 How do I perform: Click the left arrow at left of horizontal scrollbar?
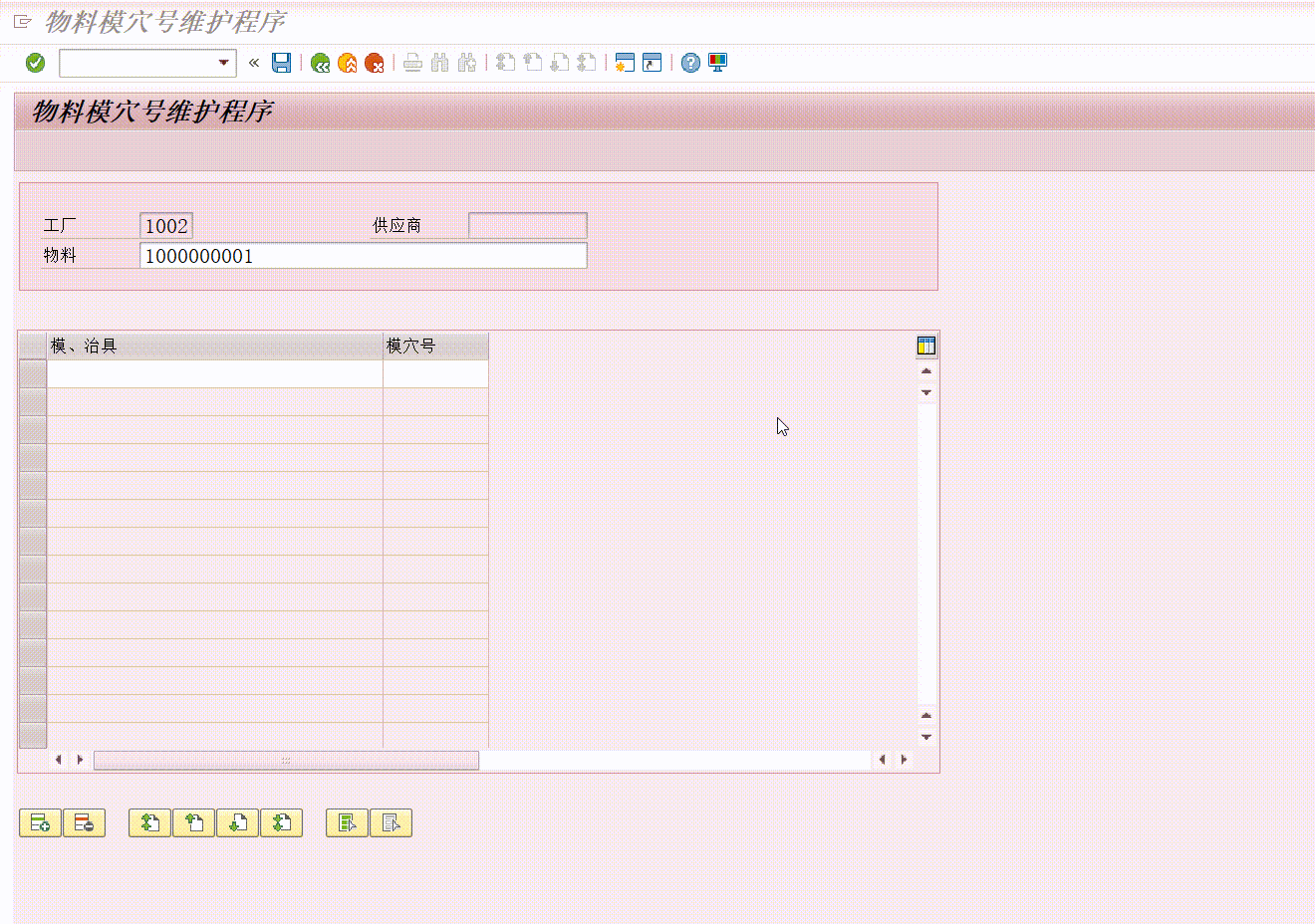tap(58, 760)
